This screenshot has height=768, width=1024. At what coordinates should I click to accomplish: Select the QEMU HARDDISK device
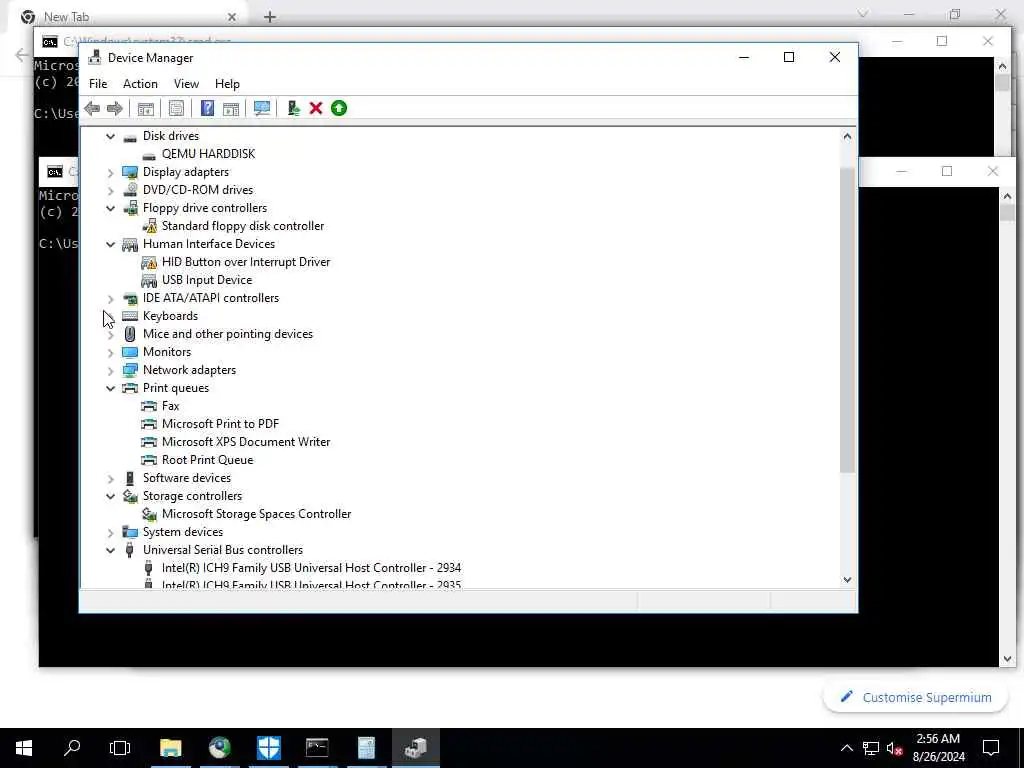(x=208, y=154)
